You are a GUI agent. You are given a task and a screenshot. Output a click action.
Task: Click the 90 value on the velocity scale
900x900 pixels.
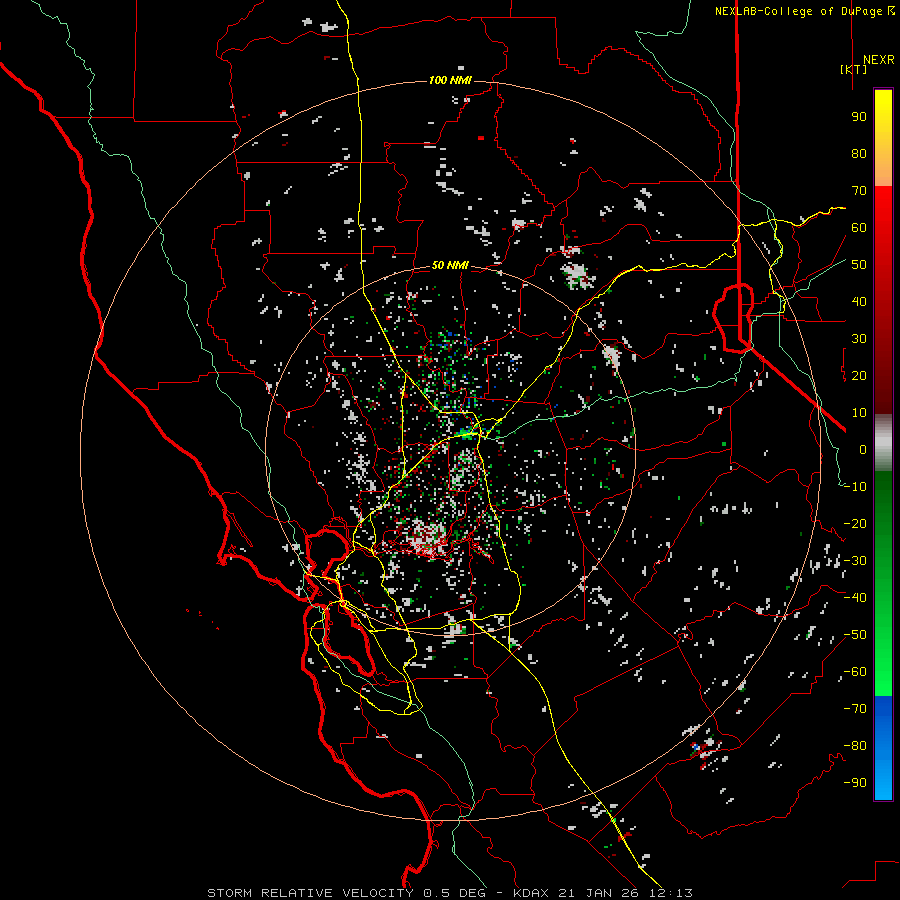coord(859,117)
